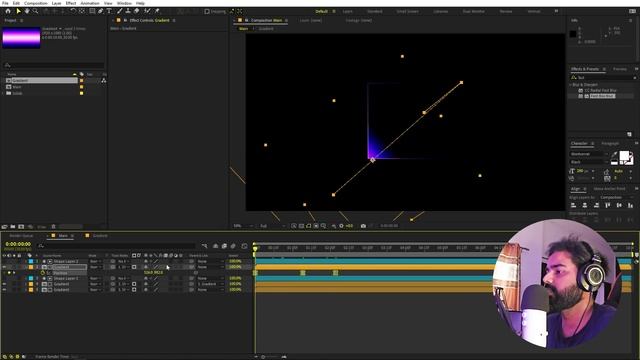This screenshot has width=640, height=360.
Task: Open the viewer magnification percentage dropdown
Action: coord(243,226)
